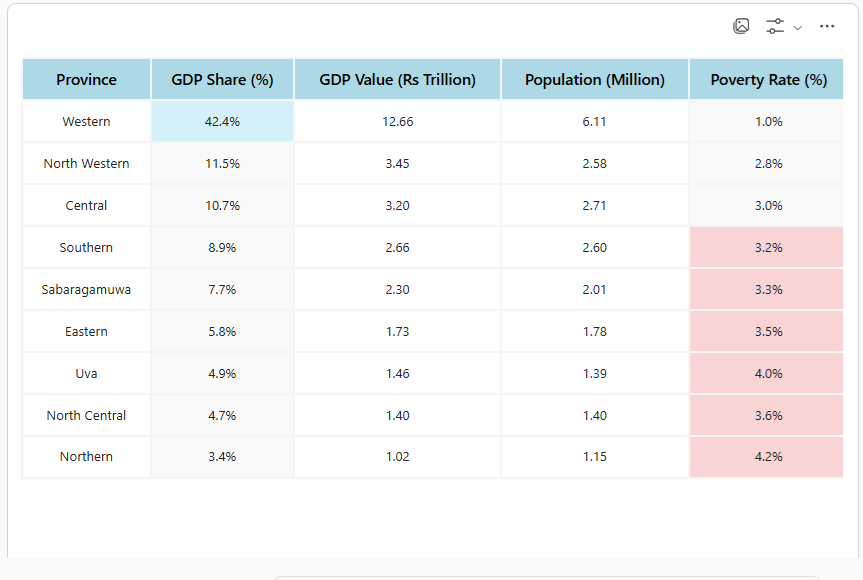Click the sliders settings icon
The image size is (863, 580).
(x=775, y=27)
